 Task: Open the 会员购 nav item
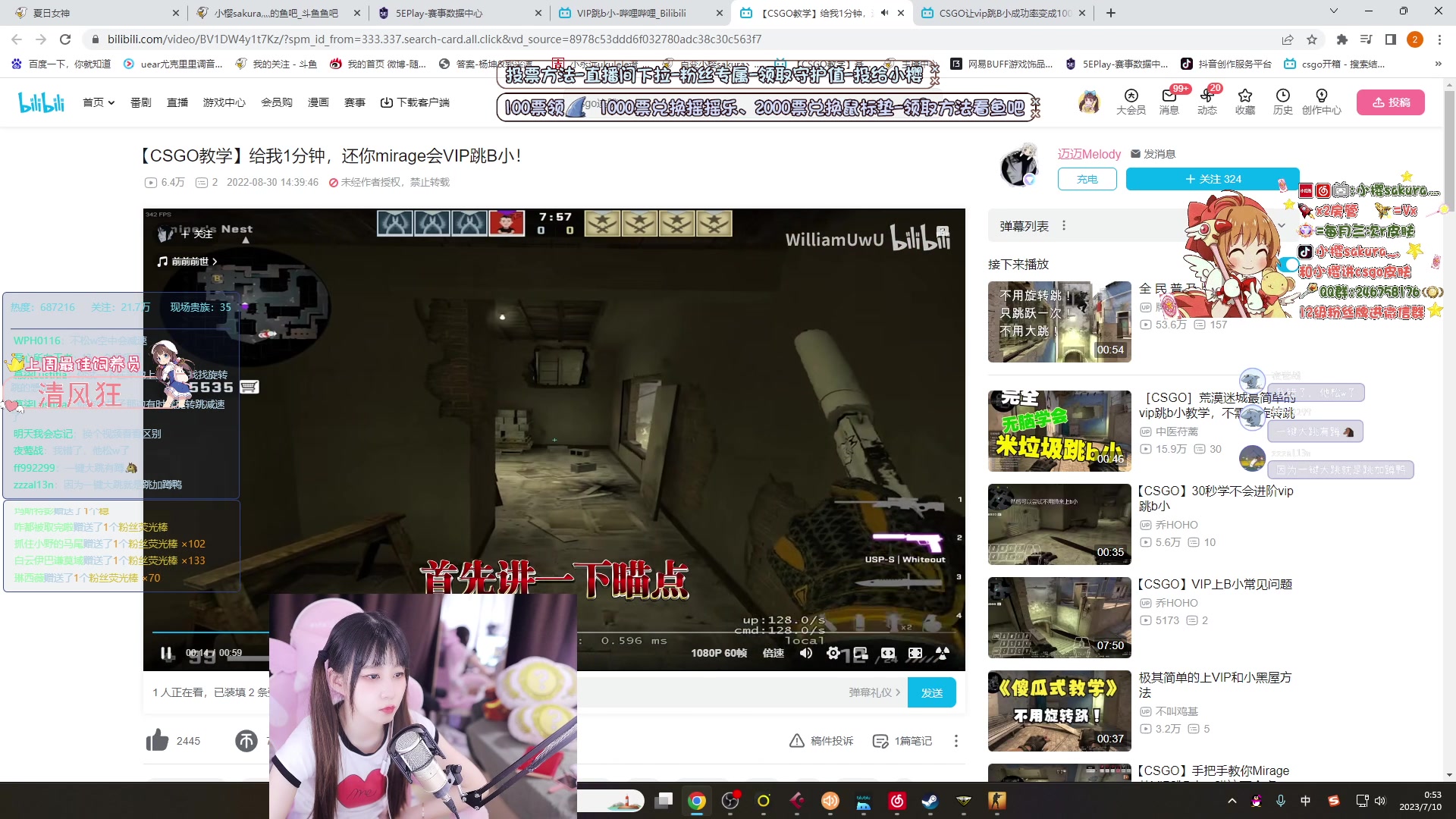(276, 102)
